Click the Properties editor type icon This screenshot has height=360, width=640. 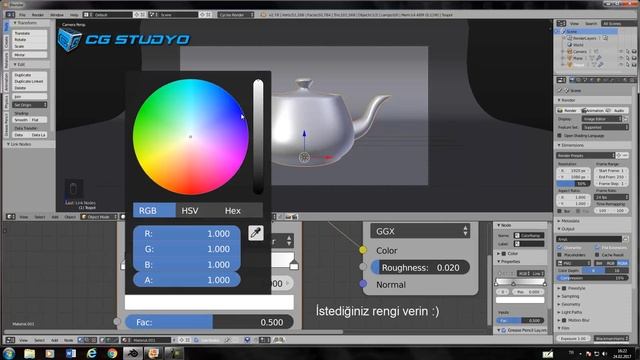(561, 80)
